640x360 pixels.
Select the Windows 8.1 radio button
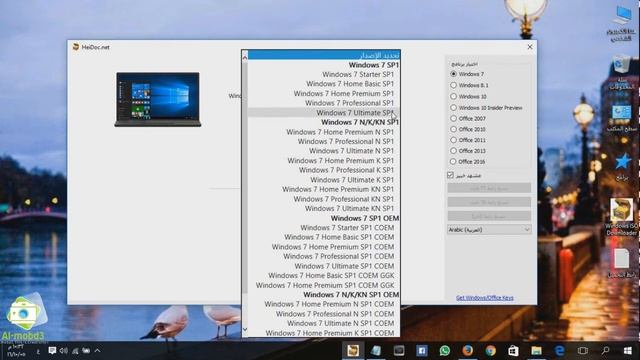pyautogui.click(x=453, y=85)
